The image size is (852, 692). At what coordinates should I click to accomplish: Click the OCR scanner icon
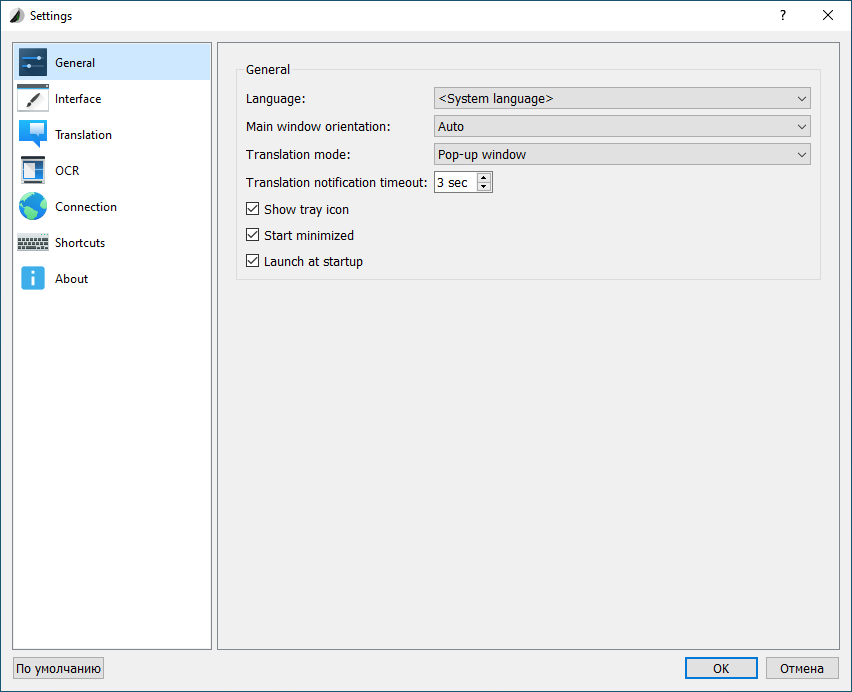tap(33, 171)
